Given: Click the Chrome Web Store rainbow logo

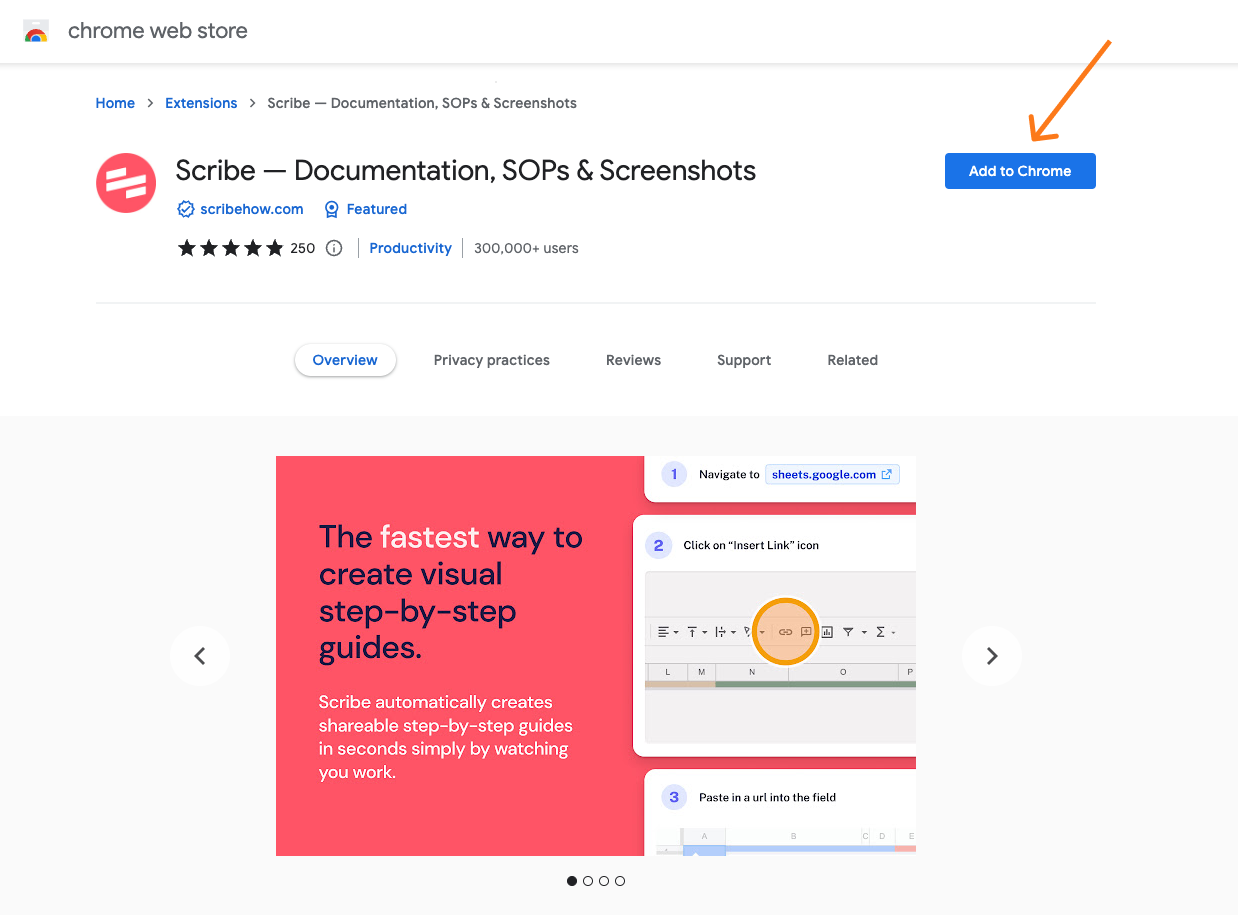Looking at the screenshot, I should pos(36,31).
